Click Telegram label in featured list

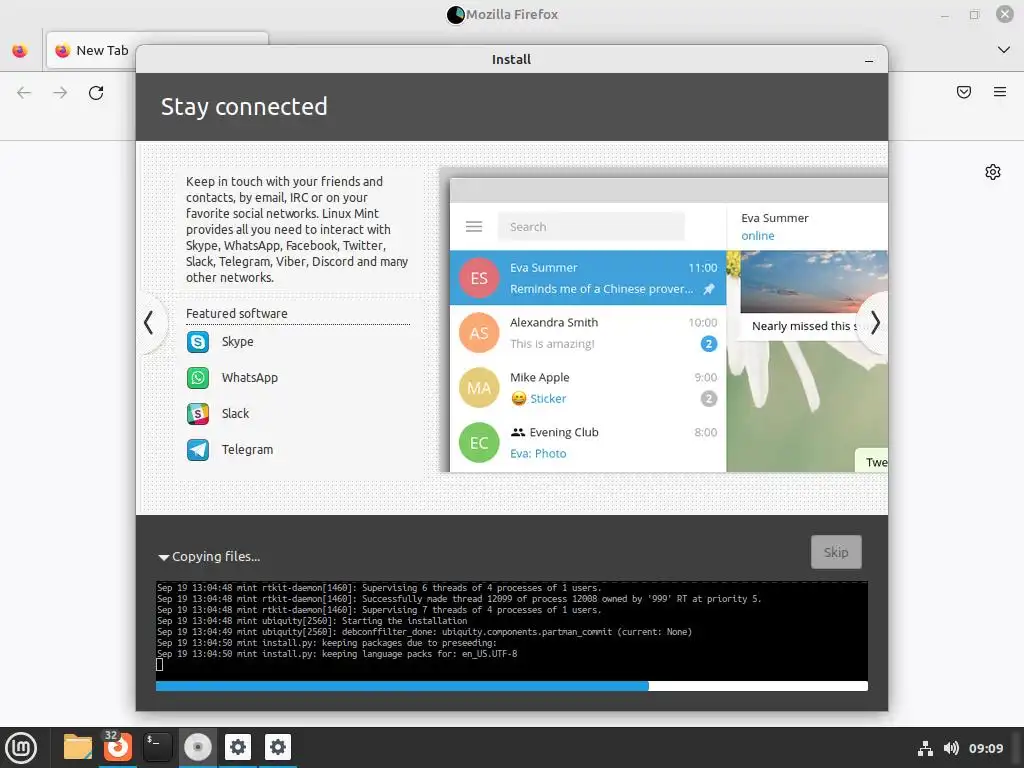[247, 449]
